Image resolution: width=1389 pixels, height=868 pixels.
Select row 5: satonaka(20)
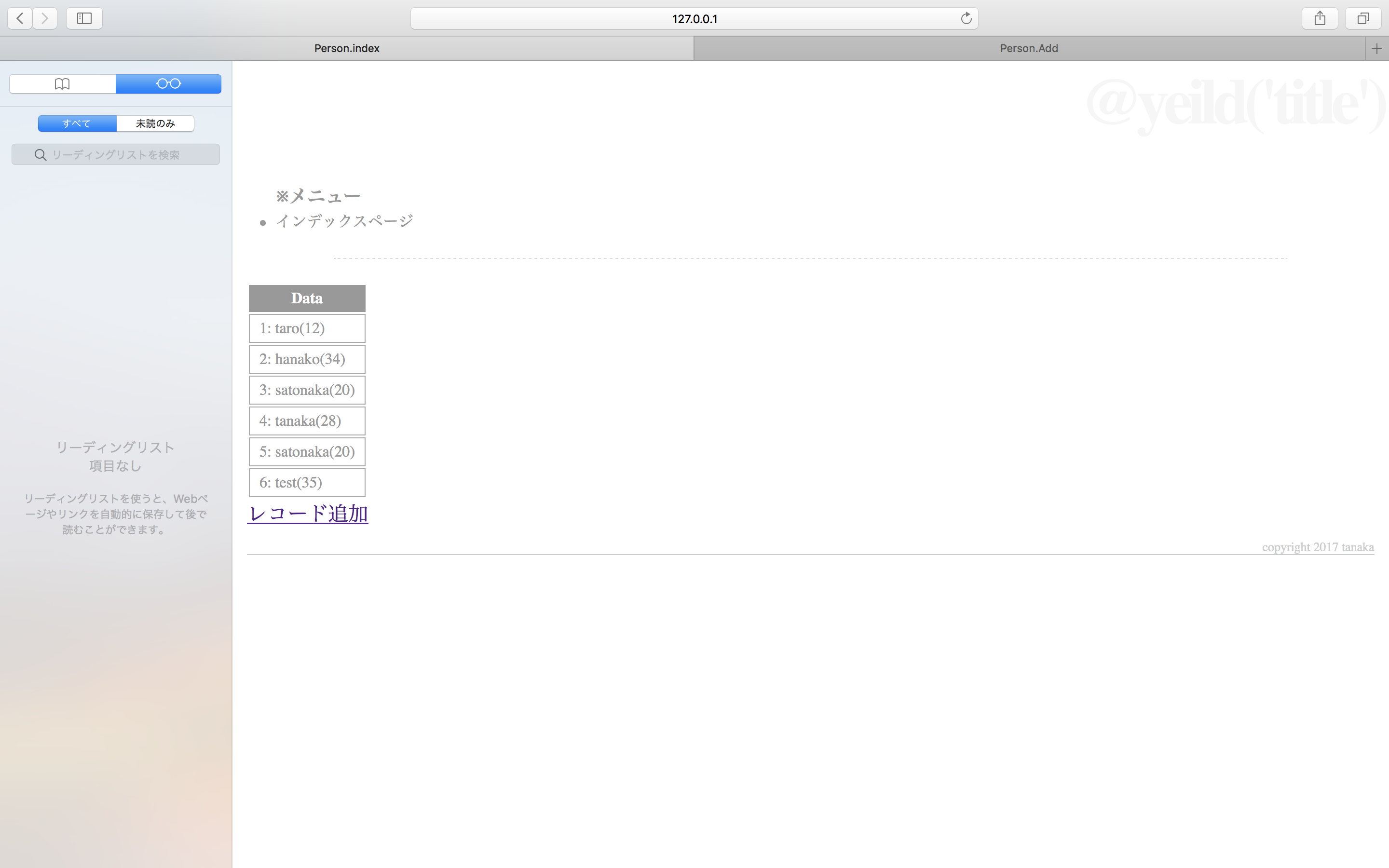[307, 452]
